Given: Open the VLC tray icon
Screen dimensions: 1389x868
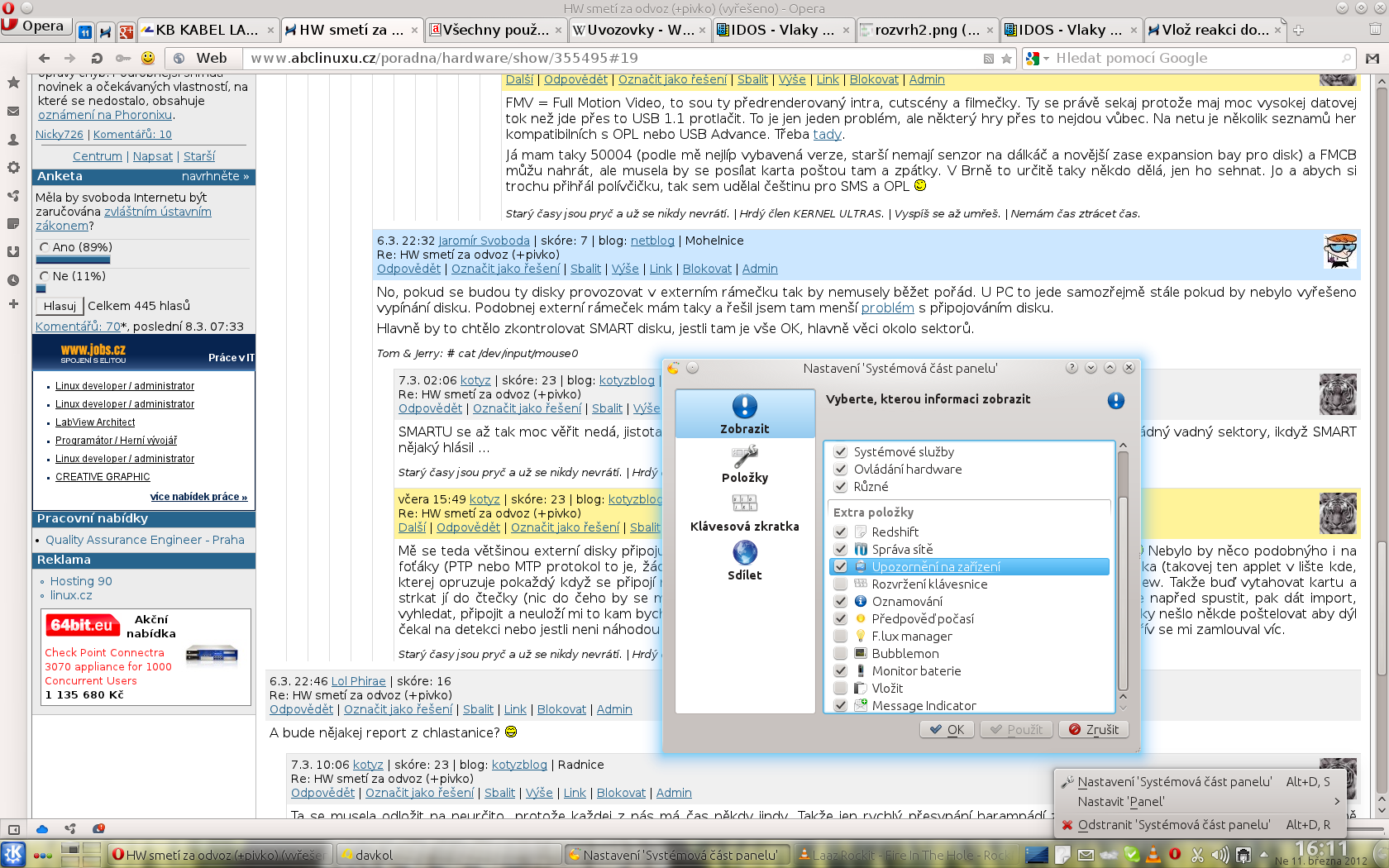Looking at the screenshot, I should click(1153, 855).
